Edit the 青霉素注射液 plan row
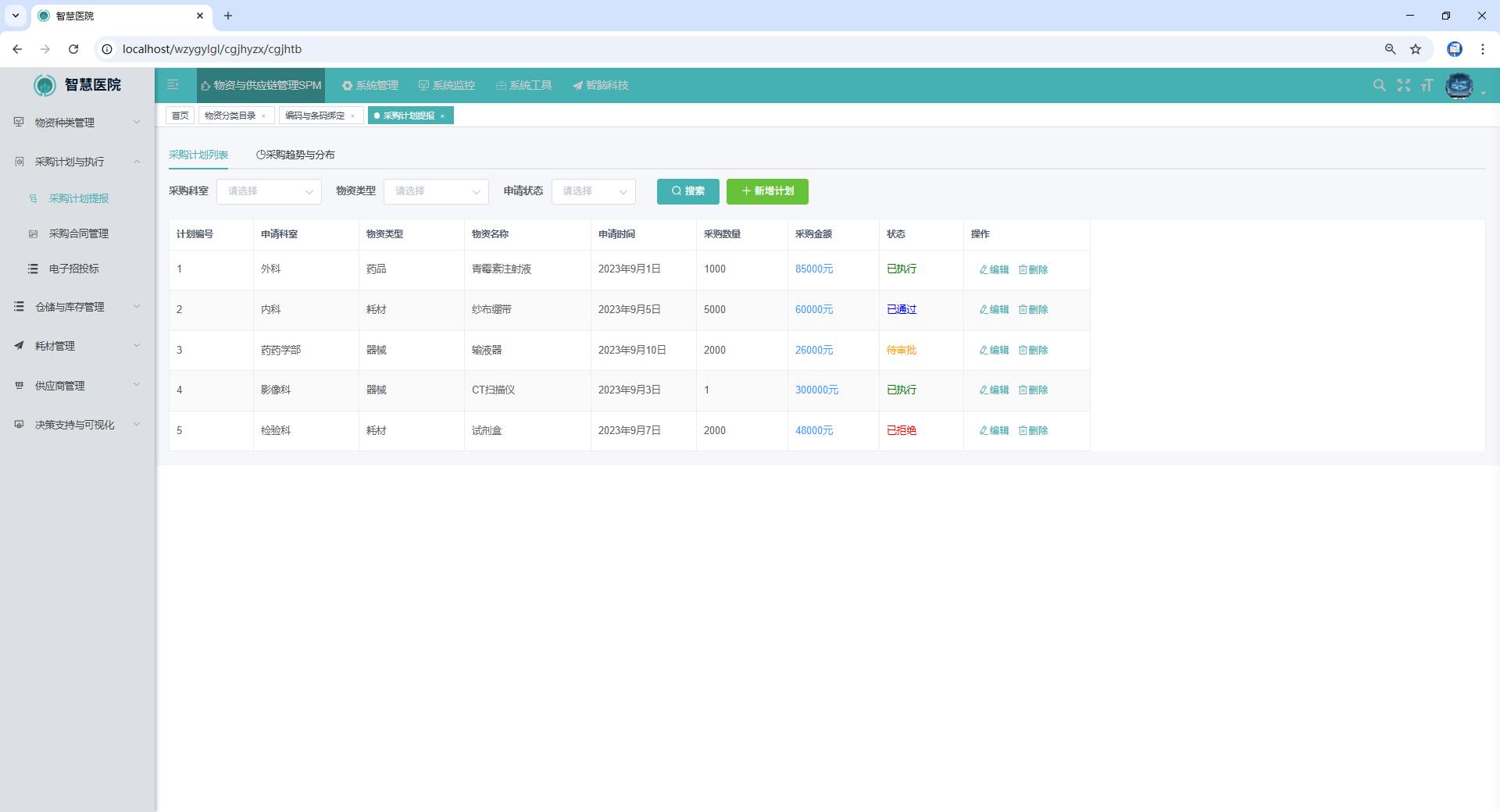 coord(994,269)
